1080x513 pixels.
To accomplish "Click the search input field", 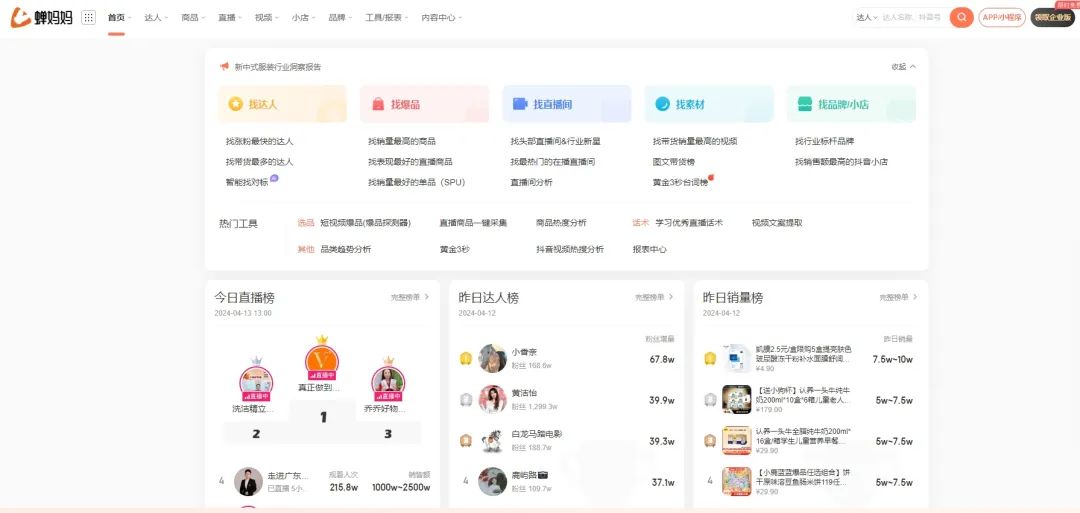I will click(x=913, y=18).
